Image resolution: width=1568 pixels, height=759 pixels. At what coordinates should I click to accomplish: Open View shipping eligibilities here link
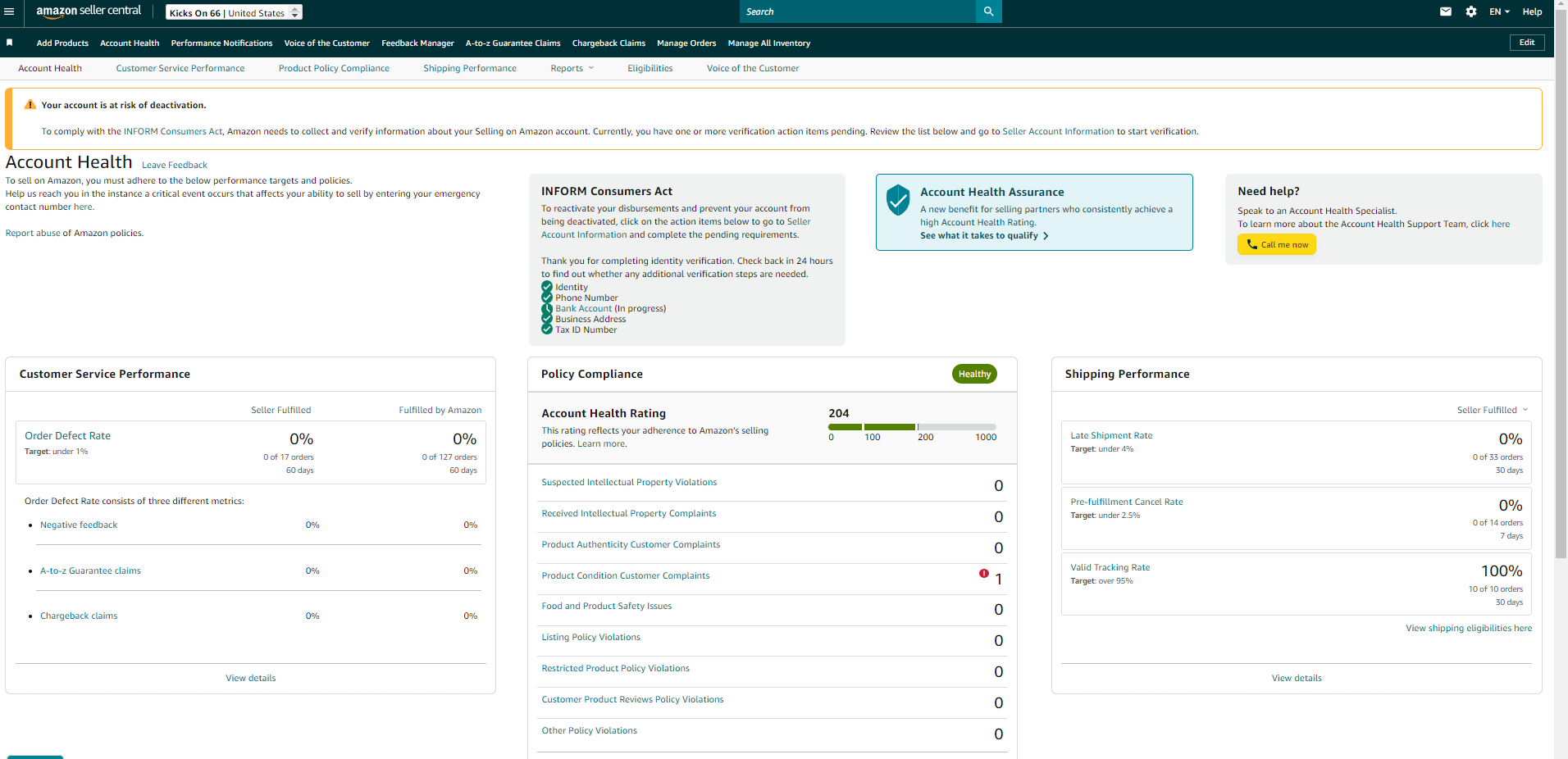pyautogui.click(x=1469, y=628)
